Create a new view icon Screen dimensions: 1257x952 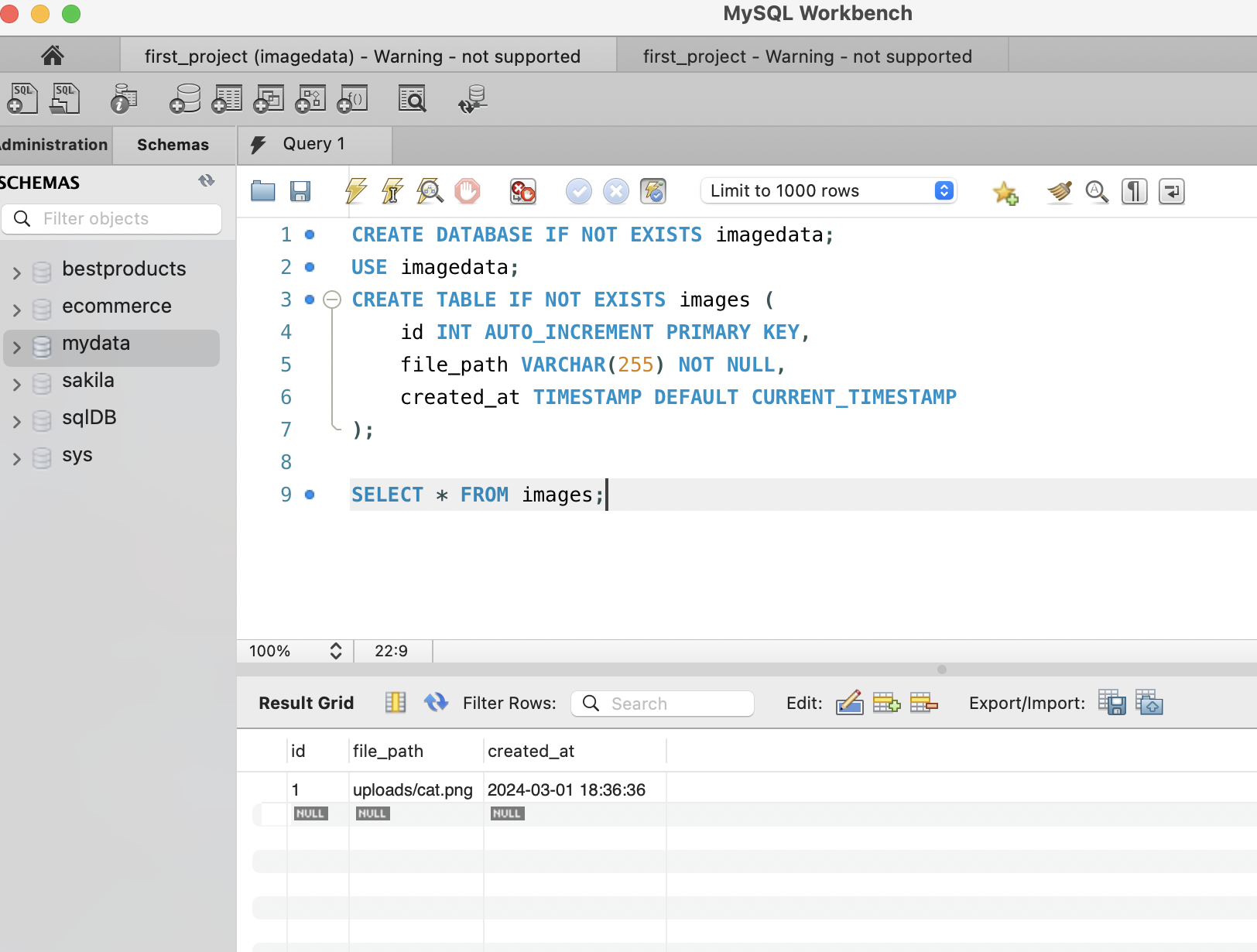point(269,99)
